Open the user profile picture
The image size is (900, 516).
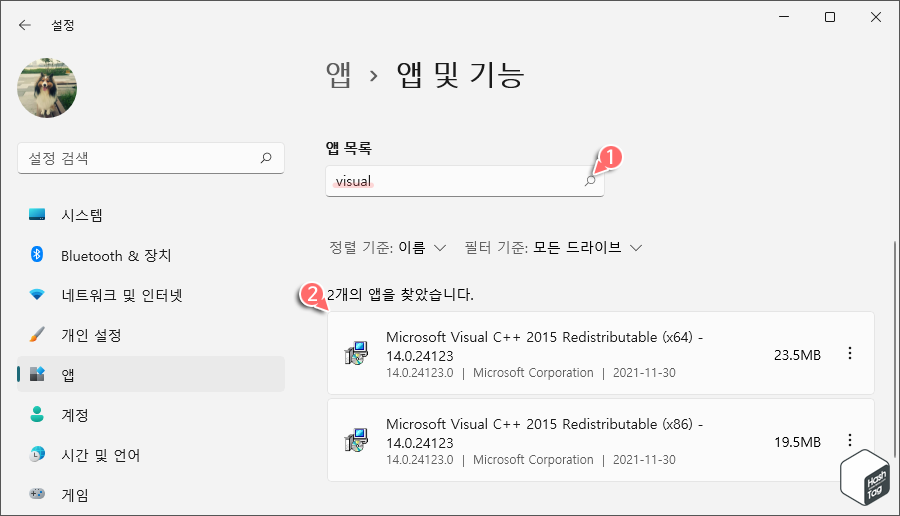47,88
